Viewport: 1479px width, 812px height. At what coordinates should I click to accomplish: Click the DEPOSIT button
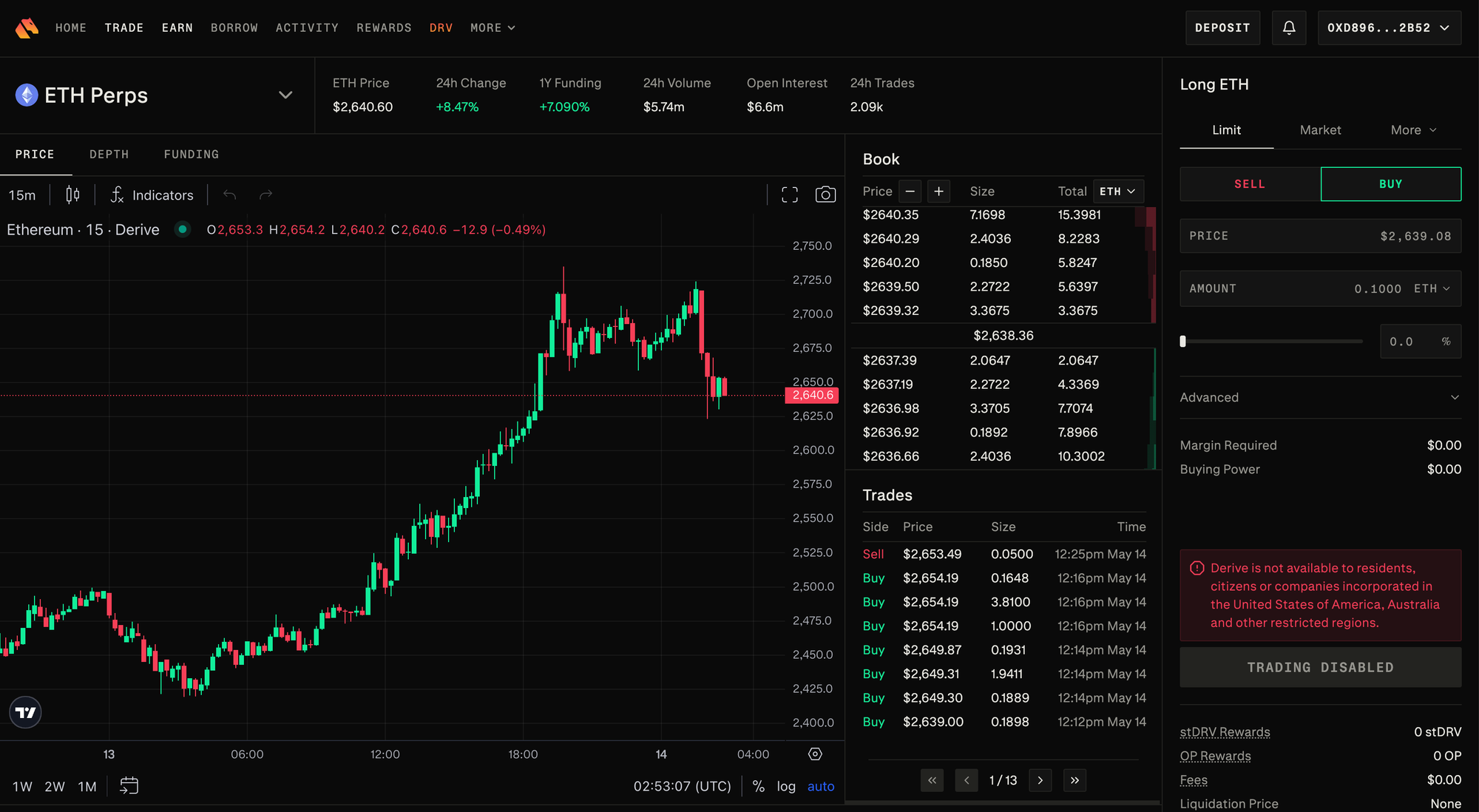pos(1222,27)
